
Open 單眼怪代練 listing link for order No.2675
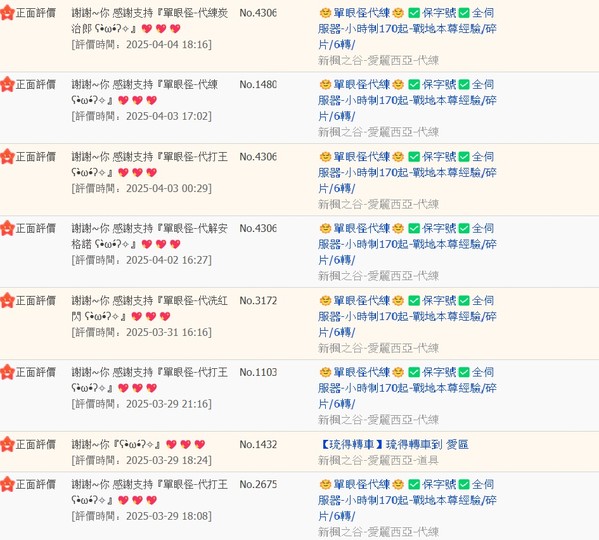[407, 500]
